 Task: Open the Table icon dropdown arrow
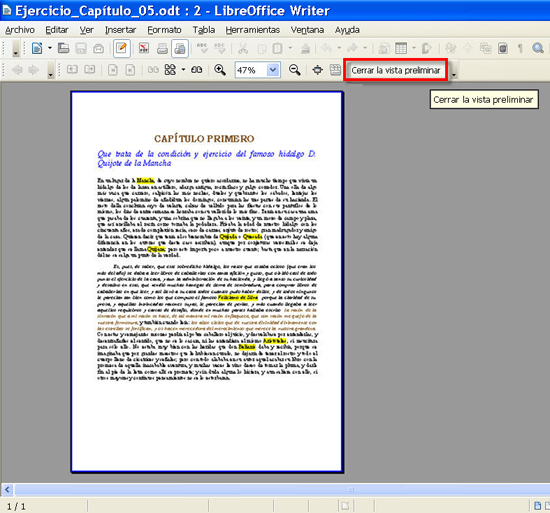click(x=414, y=48)
